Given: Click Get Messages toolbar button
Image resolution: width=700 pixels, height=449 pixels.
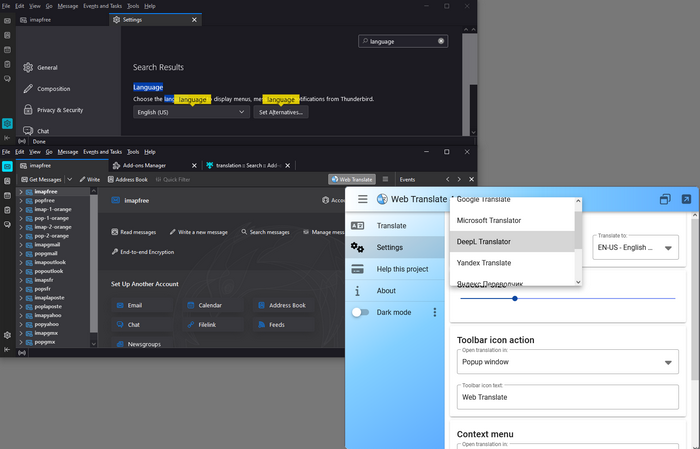Looking at the screenshot, I should pos(42,179).
